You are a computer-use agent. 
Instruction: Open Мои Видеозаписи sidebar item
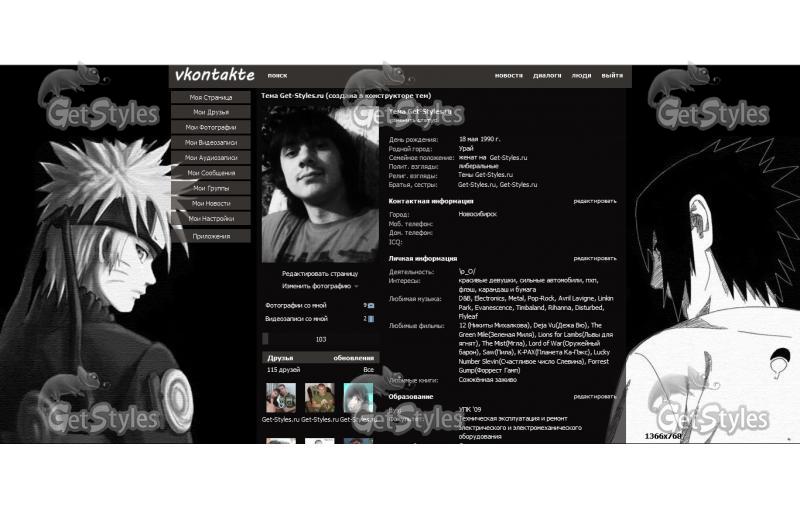coord(211,143)
